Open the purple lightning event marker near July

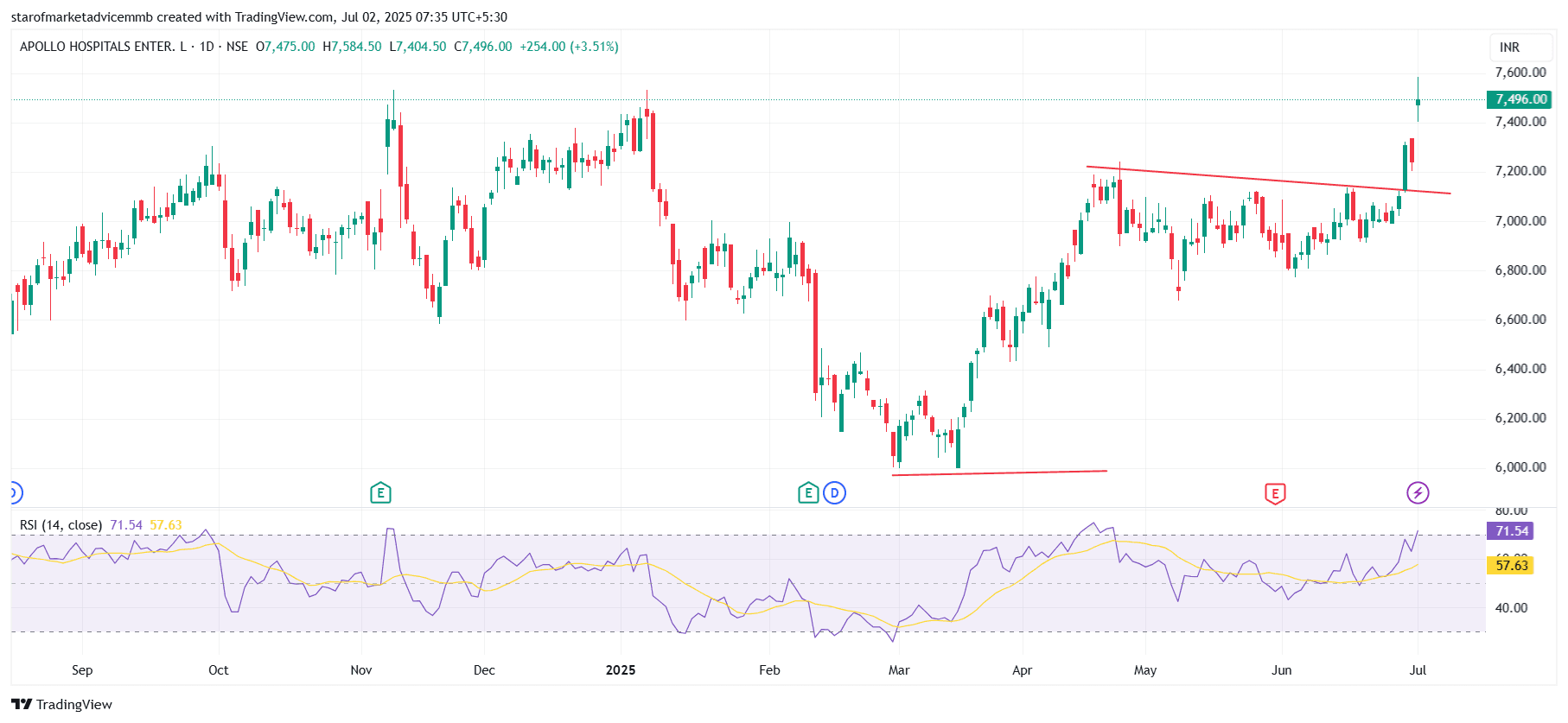1418,493
